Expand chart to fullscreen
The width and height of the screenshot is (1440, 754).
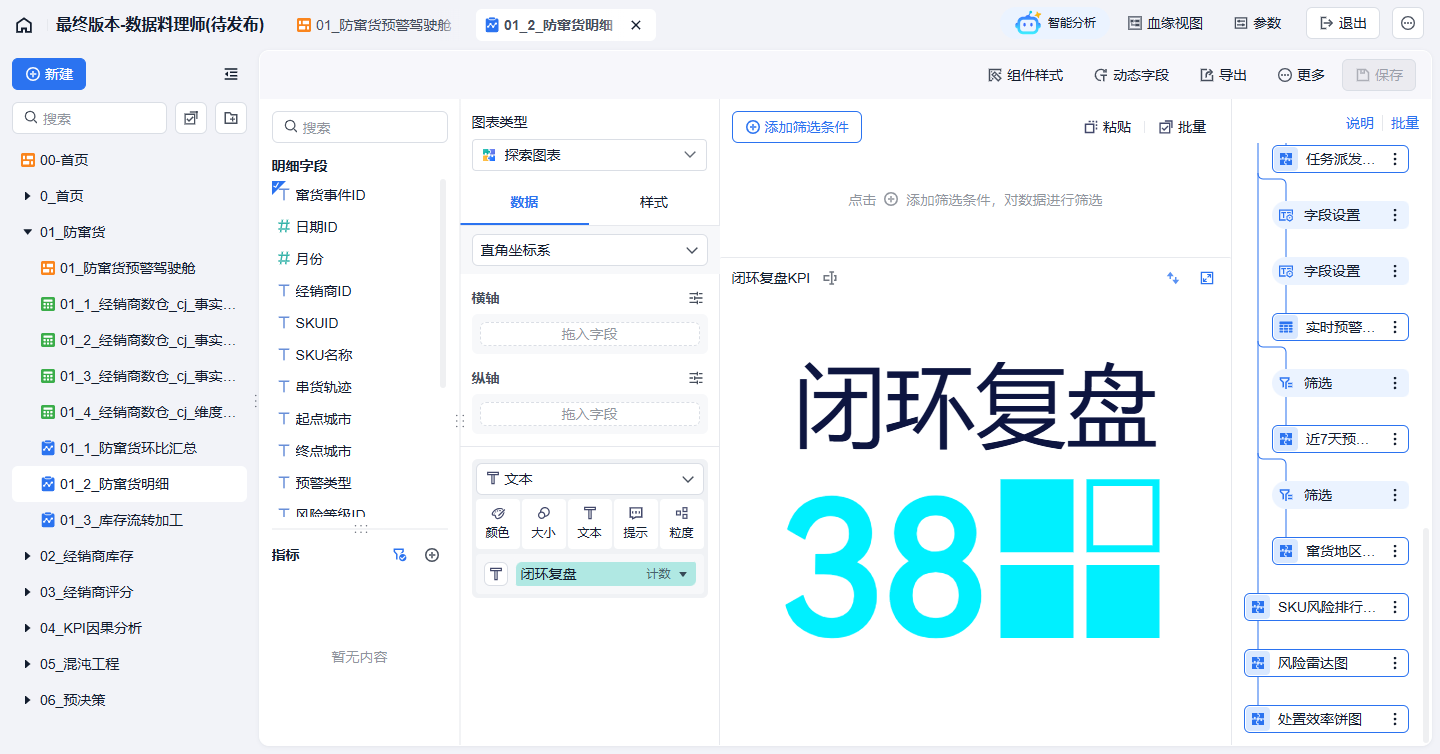click(1207, 278)
